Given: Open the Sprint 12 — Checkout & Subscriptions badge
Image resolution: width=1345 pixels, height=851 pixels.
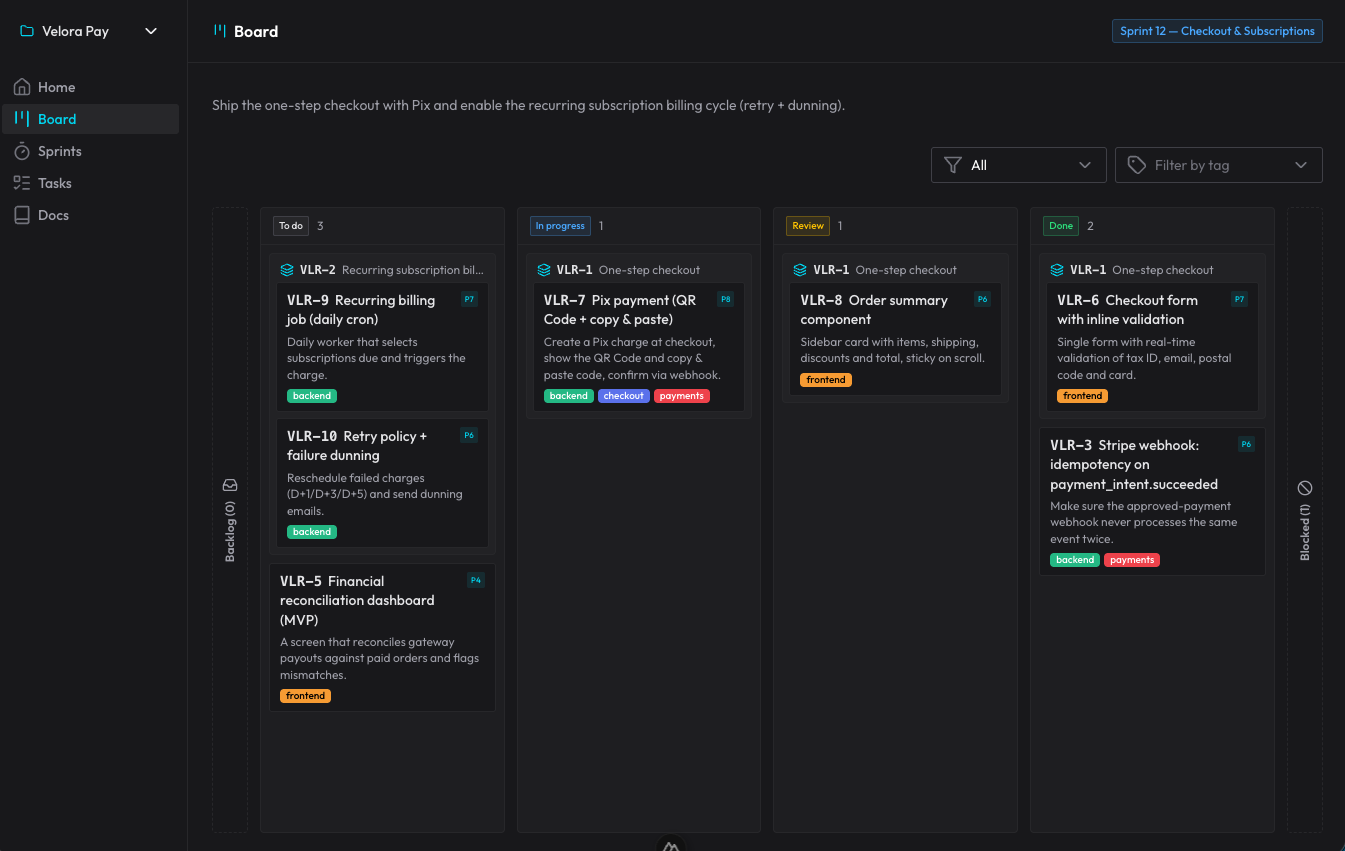Looking at the screenshot, I should 1217,31.
